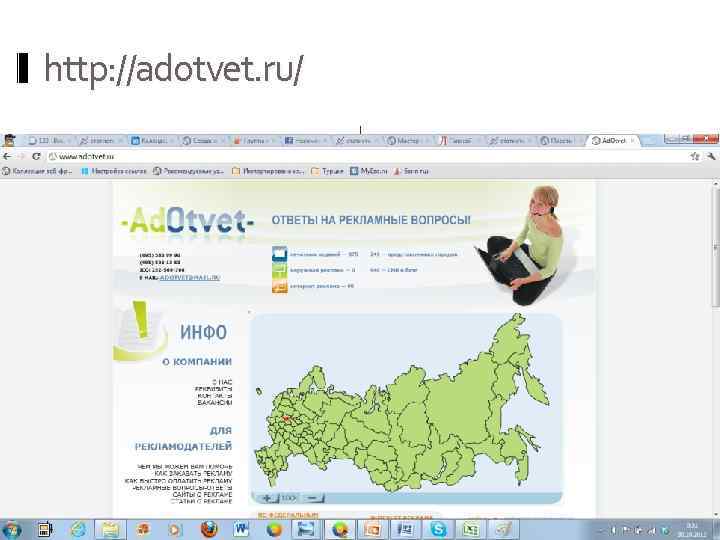Open the Рекомендуемые bookmark
This screenshot has height=540, width=720.
[188, 171]
